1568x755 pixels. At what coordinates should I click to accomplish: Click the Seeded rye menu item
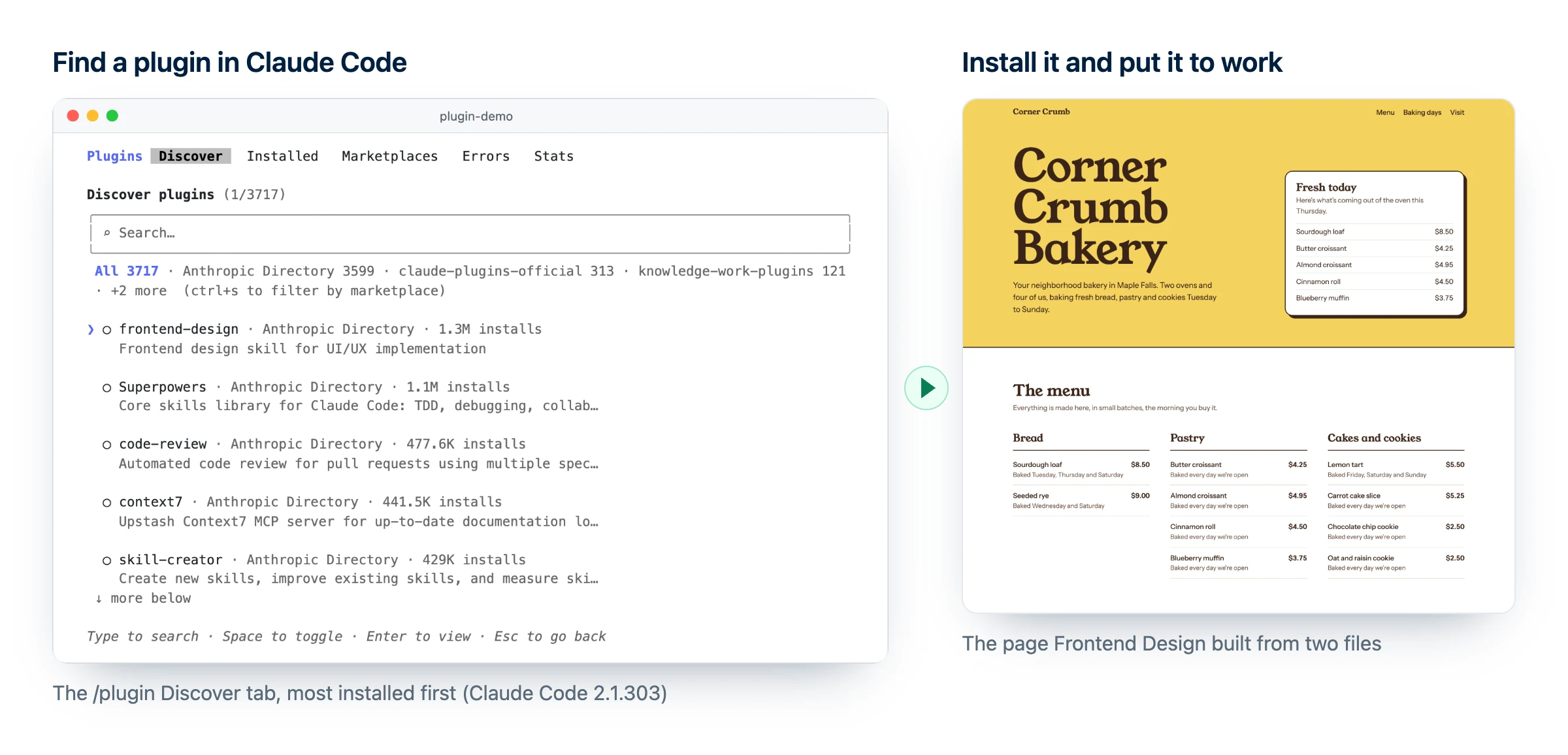[x=1081, y=500]
